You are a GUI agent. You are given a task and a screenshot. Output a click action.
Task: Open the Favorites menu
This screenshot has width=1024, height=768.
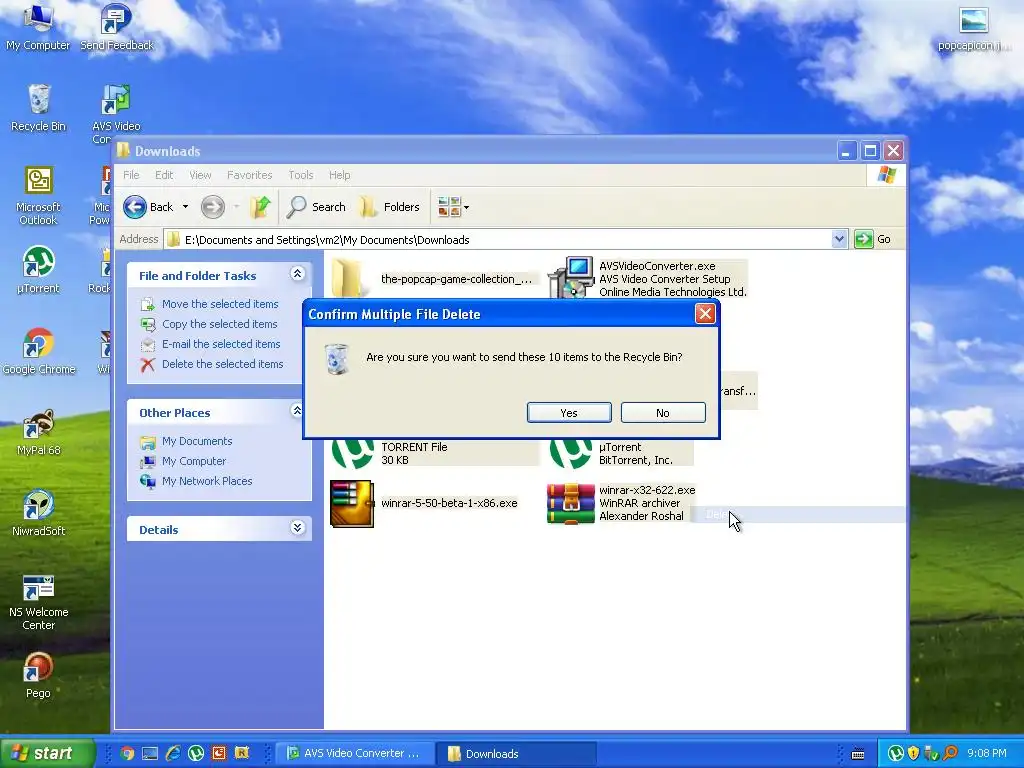pyautogui.click(x=249, y=175)
